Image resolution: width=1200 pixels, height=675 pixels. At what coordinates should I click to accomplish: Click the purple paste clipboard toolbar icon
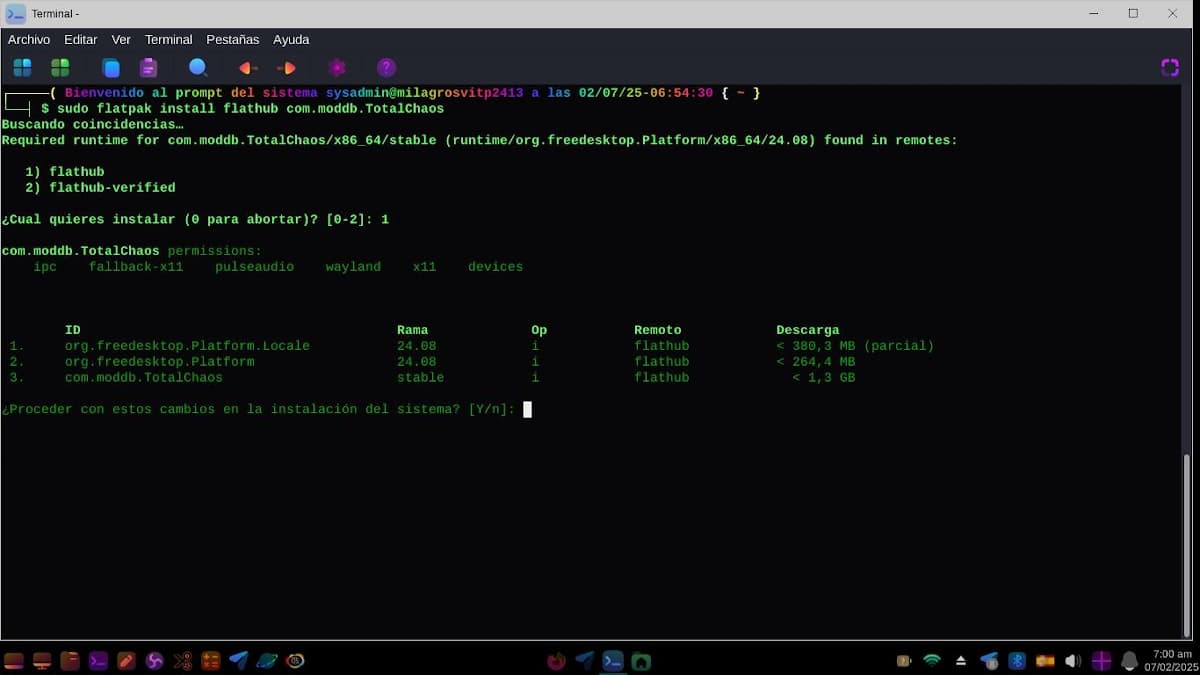[x=148, y=68]
